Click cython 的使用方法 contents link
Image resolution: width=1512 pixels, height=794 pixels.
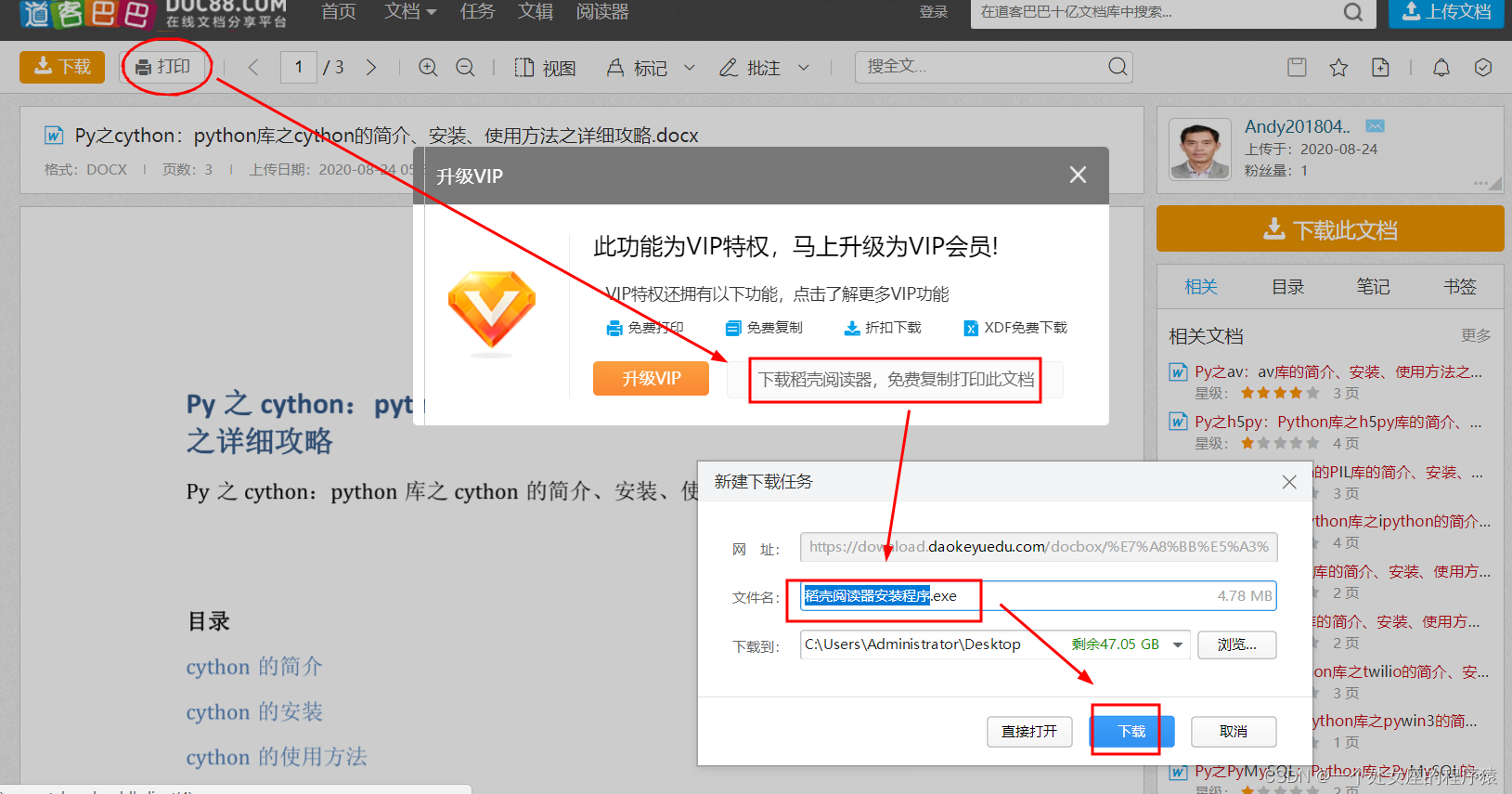point(277,757)
